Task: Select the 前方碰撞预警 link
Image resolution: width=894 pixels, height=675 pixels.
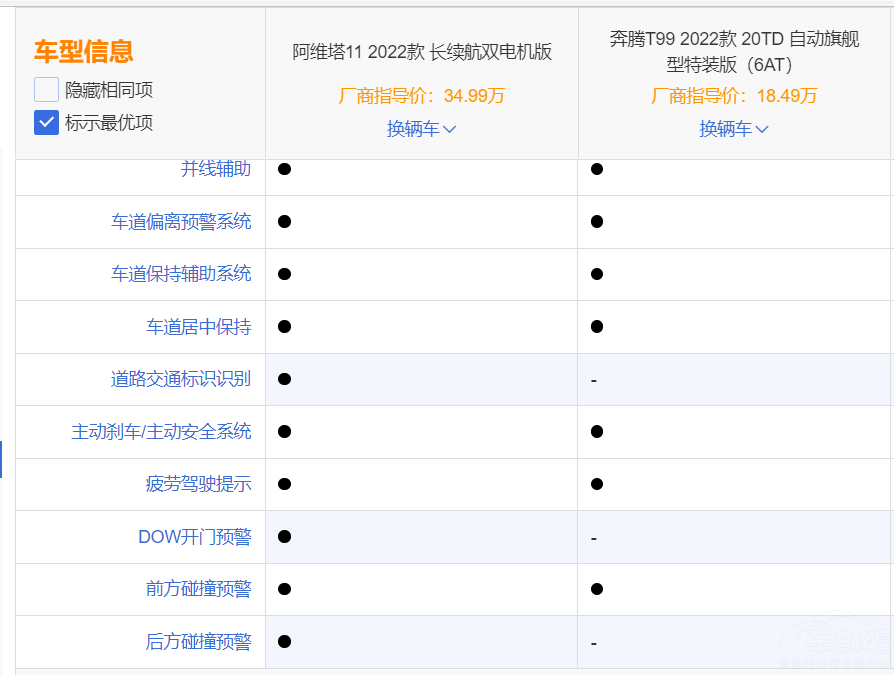Action: 198,589
